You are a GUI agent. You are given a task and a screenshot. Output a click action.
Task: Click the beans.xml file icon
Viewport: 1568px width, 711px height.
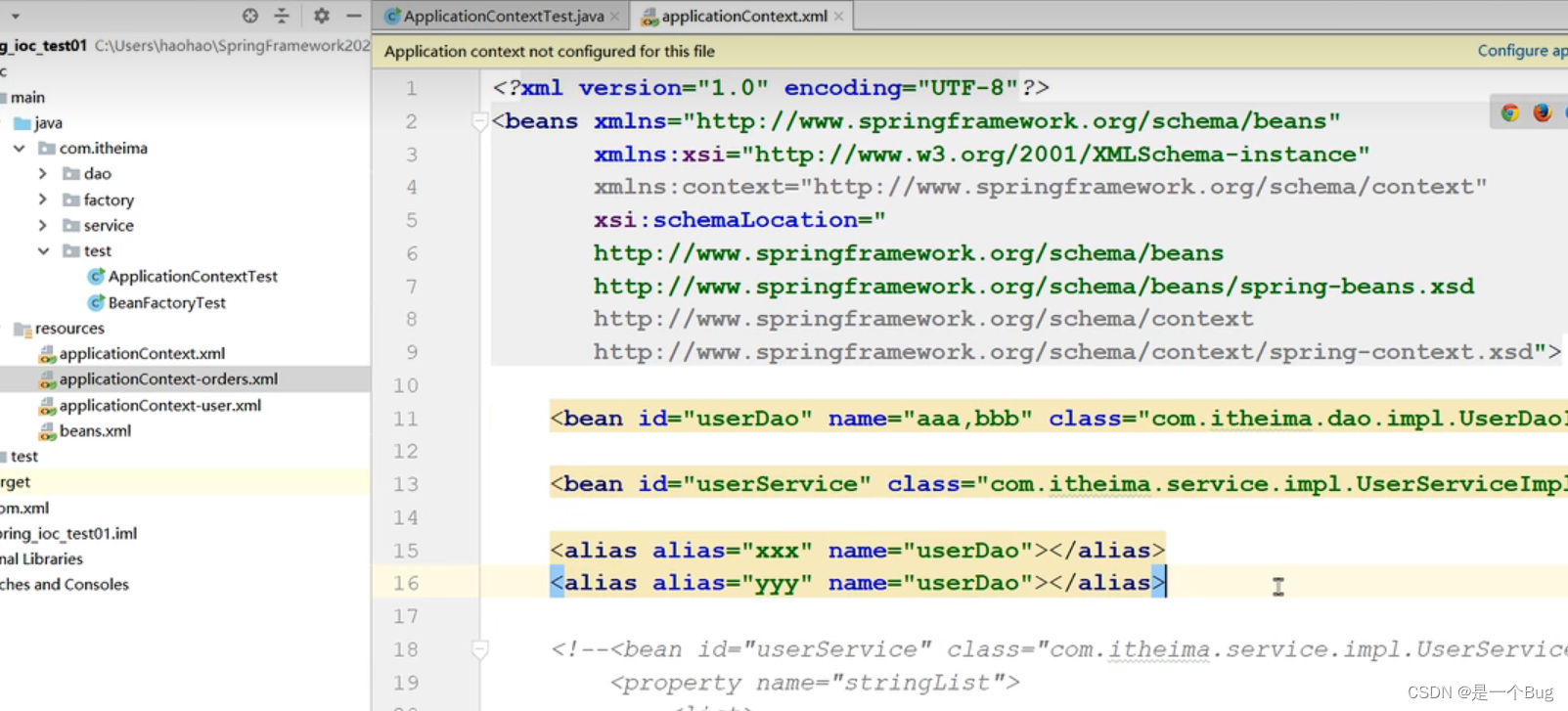(x=47, y=431)
